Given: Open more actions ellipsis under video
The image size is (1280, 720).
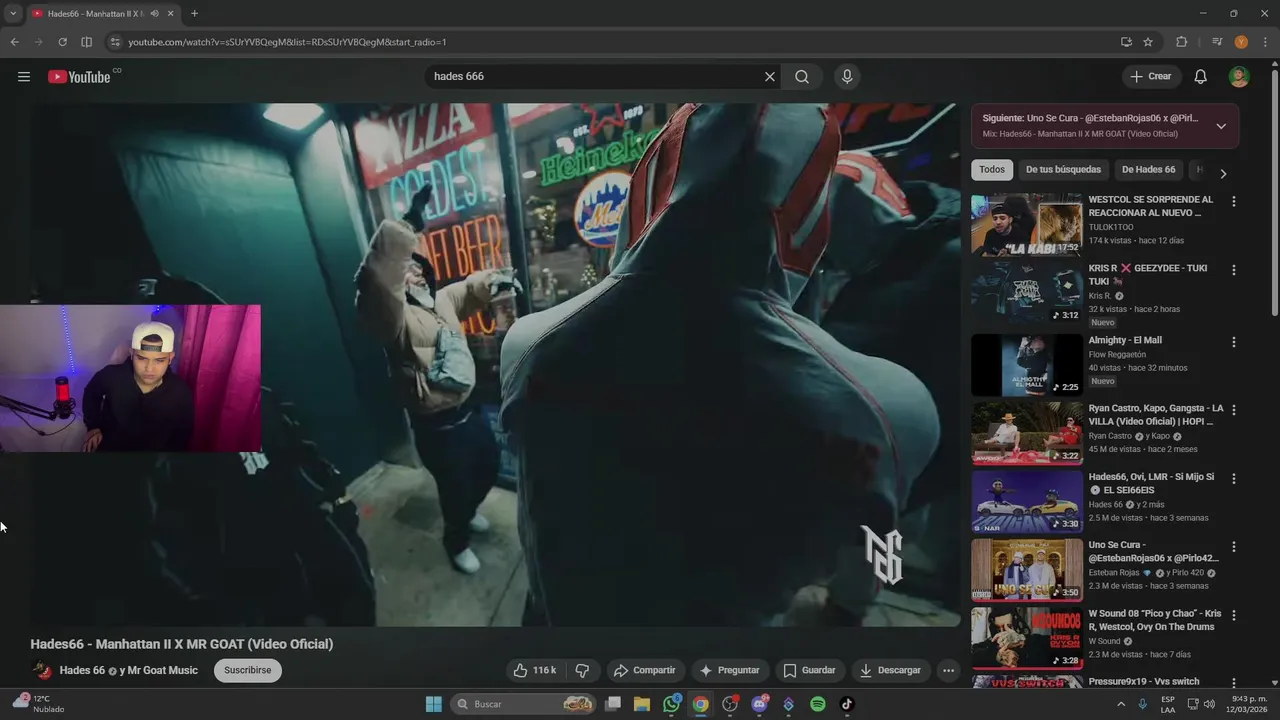Looking at the screenshot, I should [x=948, y=670].
